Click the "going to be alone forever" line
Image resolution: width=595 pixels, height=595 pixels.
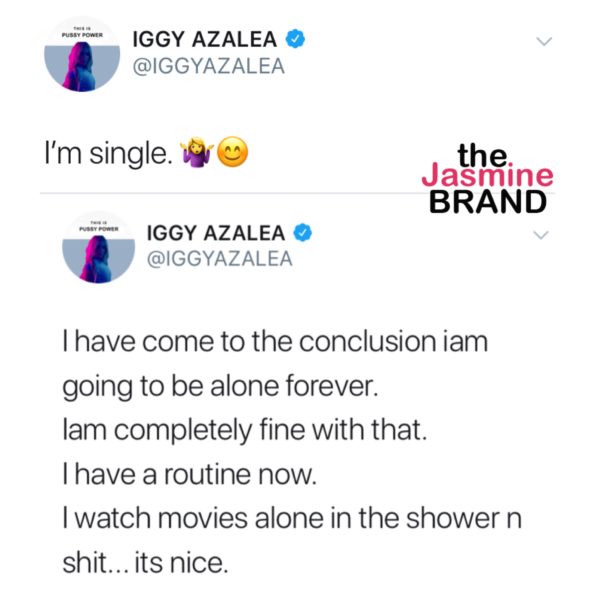point(220,387)
